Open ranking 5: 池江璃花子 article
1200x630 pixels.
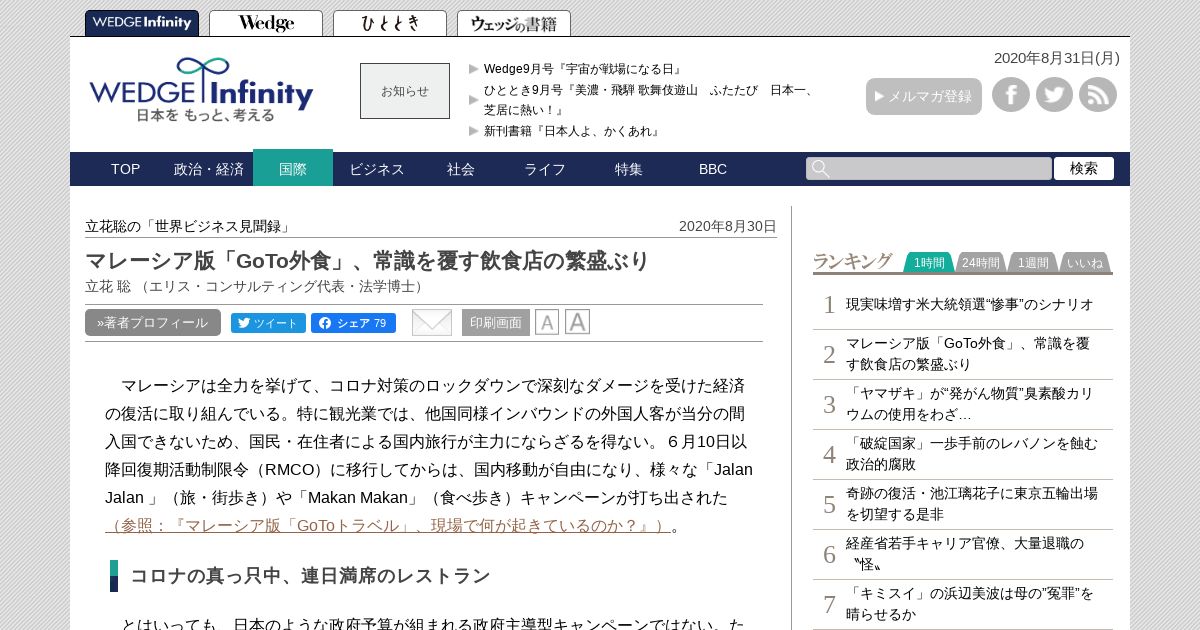click(972, 504)
